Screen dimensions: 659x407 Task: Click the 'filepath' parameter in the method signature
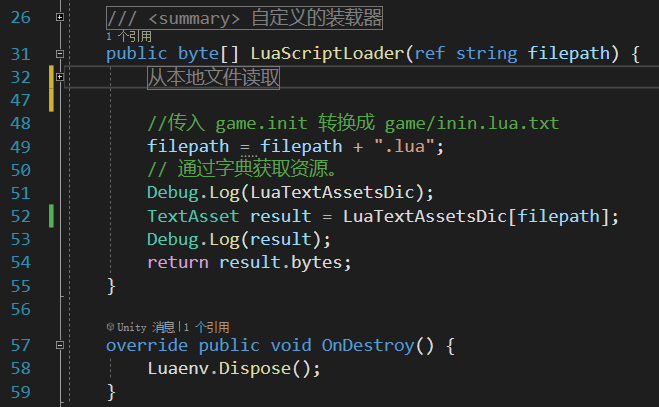(x=569, y=53)
